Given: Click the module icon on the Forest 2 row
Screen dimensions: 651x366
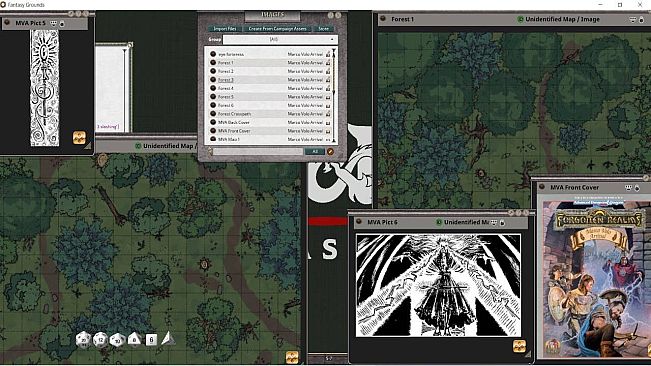Looking at the screenshot, I should tap(328, 71).
